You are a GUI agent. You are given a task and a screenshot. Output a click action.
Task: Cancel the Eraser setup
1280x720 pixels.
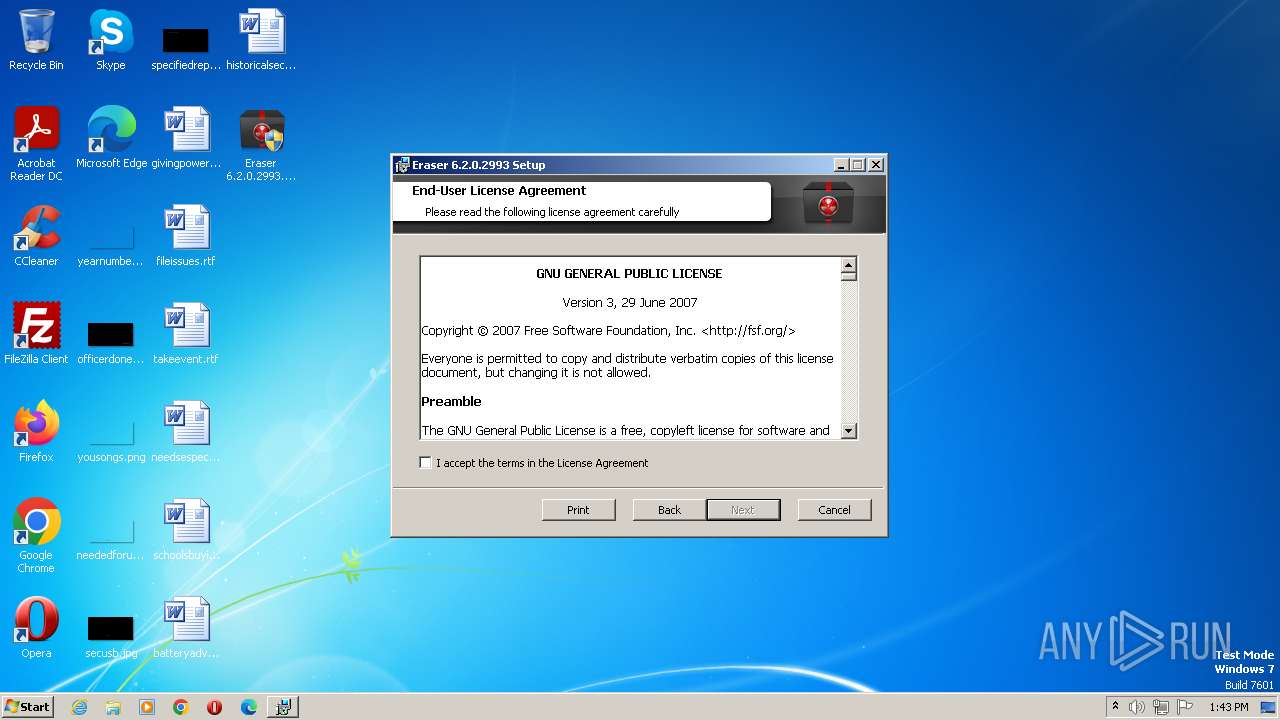(x=834, y=510)
